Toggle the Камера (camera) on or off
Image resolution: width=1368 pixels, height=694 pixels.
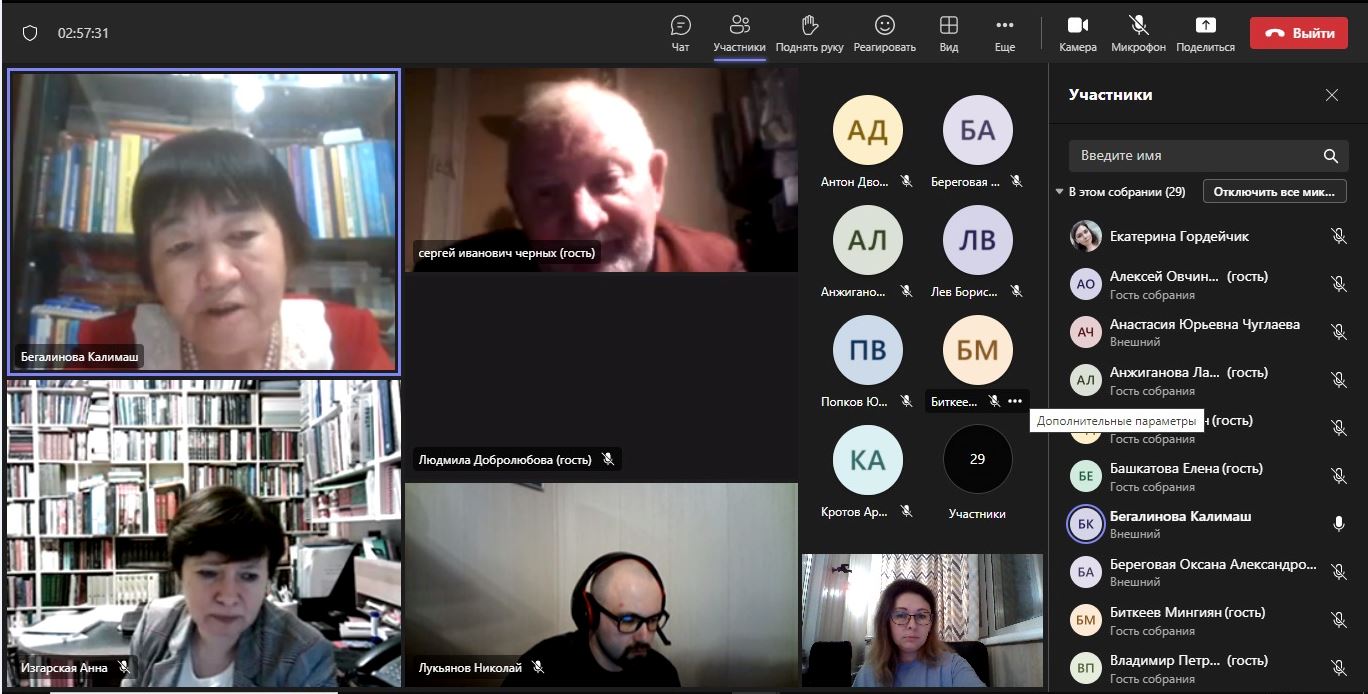click(1077, 33)
